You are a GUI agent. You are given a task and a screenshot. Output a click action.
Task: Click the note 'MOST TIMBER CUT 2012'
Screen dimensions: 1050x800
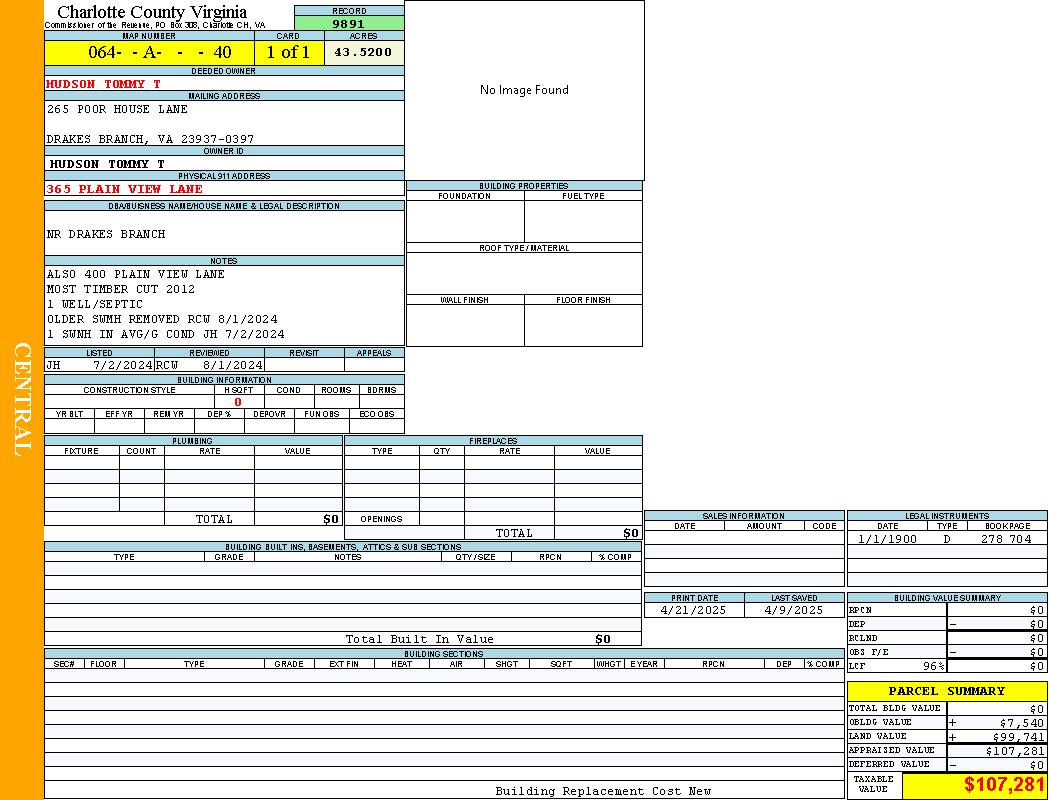tap(121, 289)
